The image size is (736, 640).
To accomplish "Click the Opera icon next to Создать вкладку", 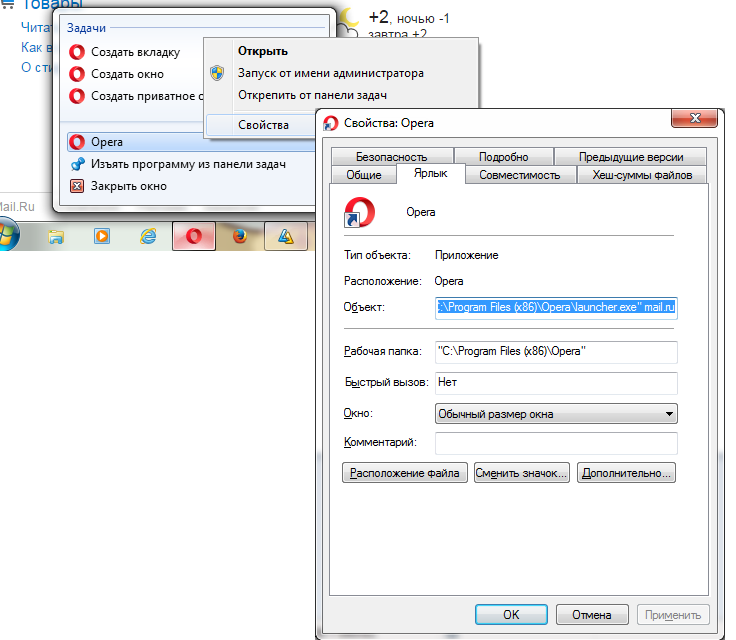I will tap(77, 52).
